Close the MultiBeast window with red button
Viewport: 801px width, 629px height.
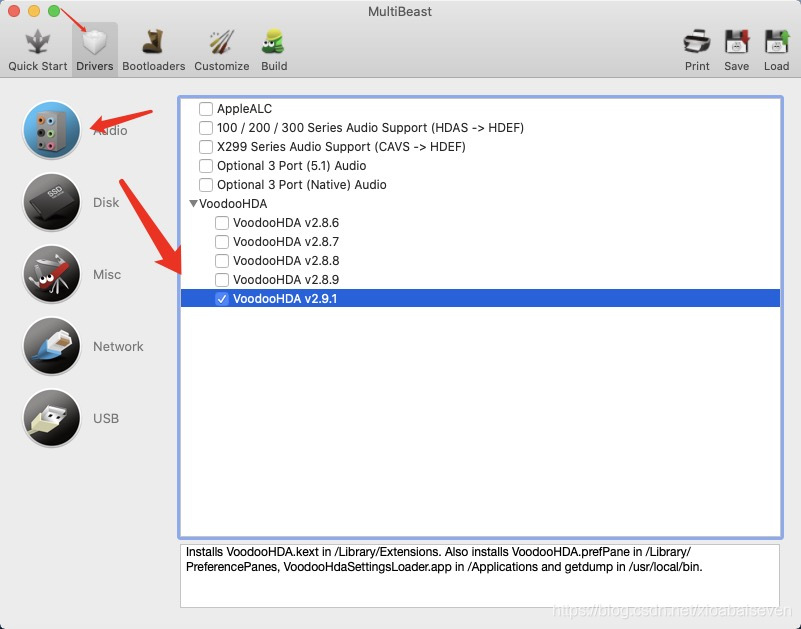click(x=14, y=11)
